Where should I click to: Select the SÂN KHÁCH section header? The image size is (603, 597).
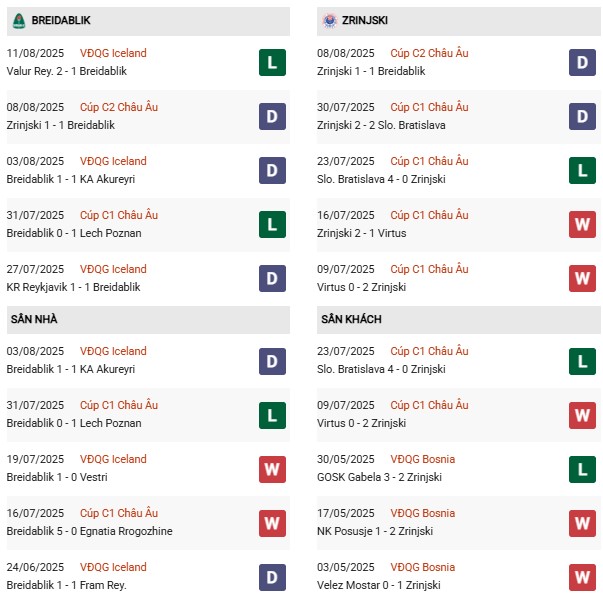tap(351, 319)
